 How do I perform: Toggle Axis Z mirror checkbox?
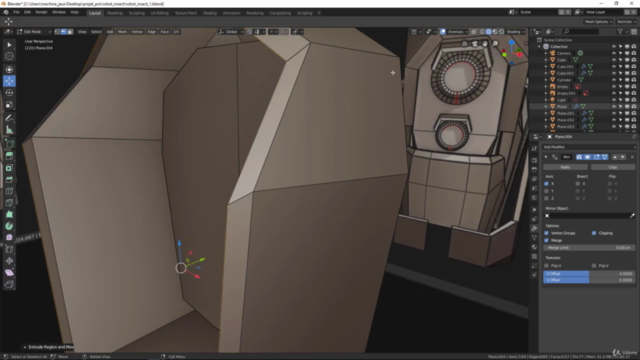pos(547,198)
